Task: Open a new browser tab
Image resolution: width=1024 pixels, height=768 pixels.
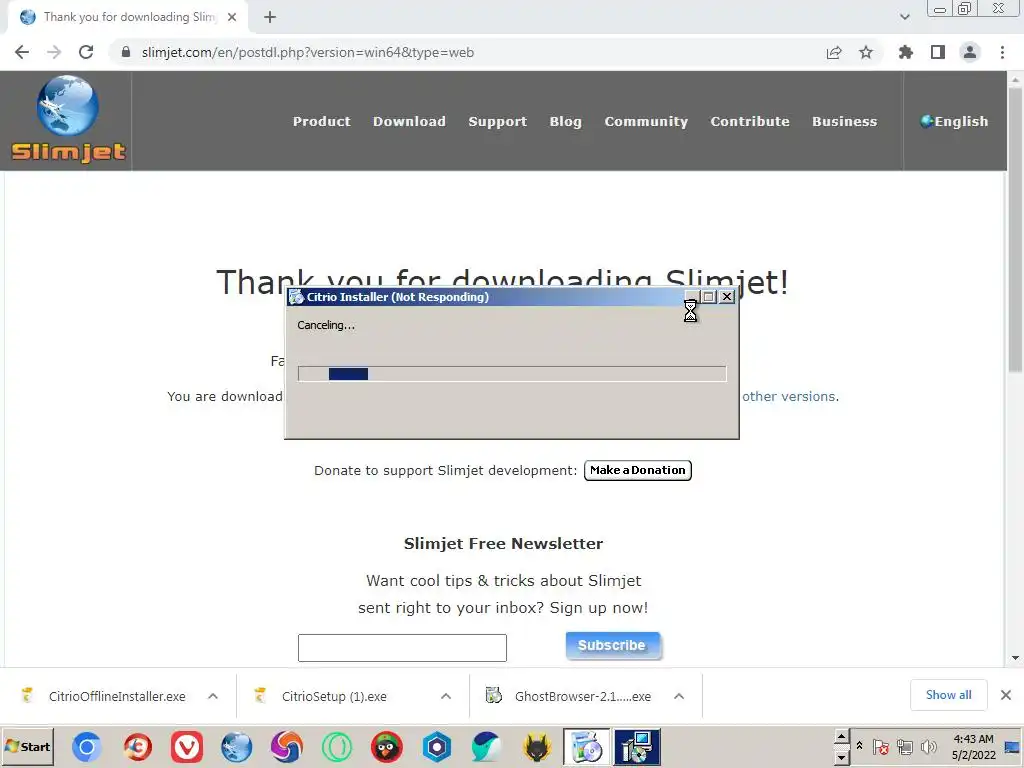Action: coord(270,17)
